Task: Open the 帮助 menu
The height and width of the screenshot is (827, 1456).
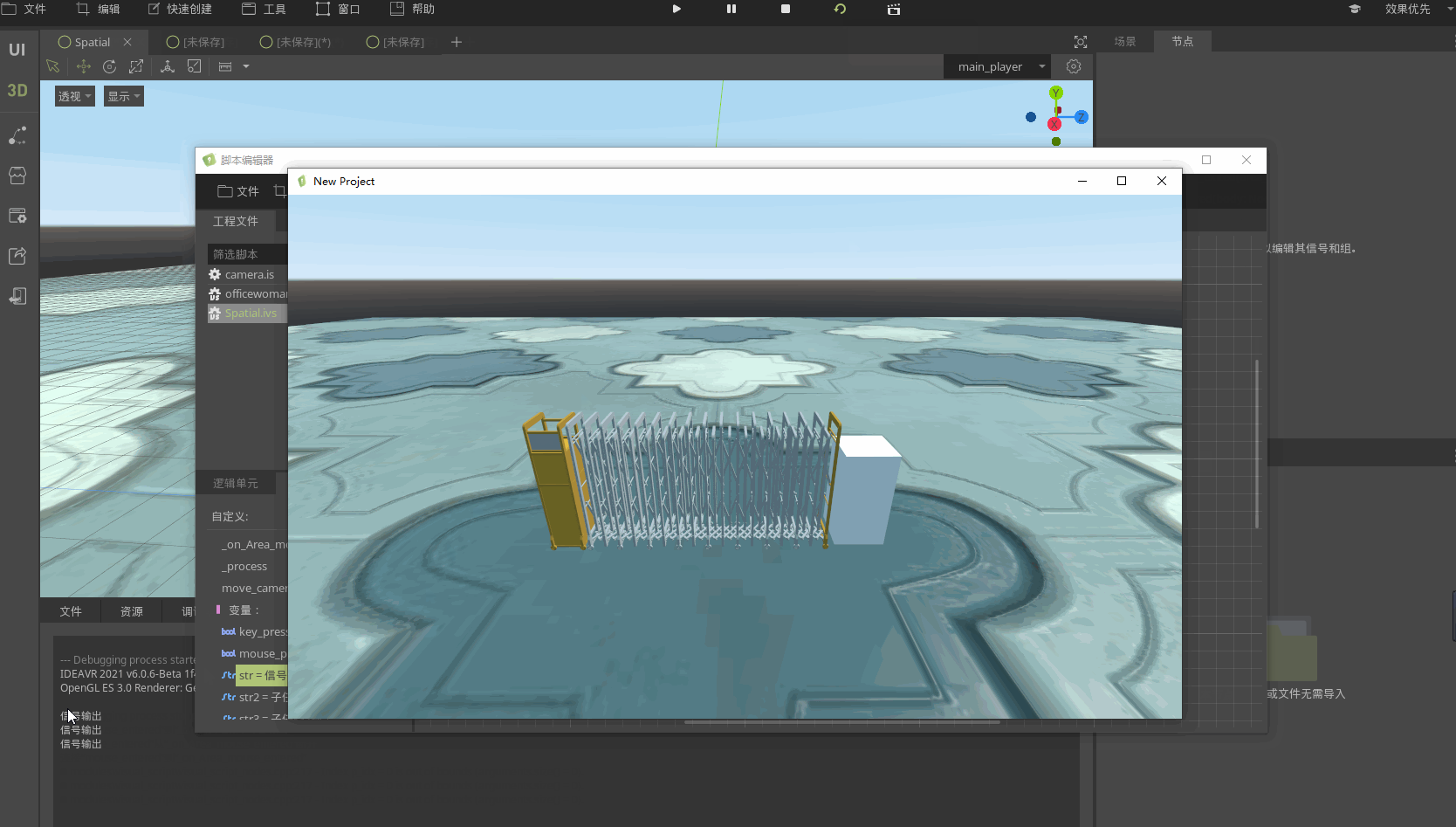Action: (412, 9)
